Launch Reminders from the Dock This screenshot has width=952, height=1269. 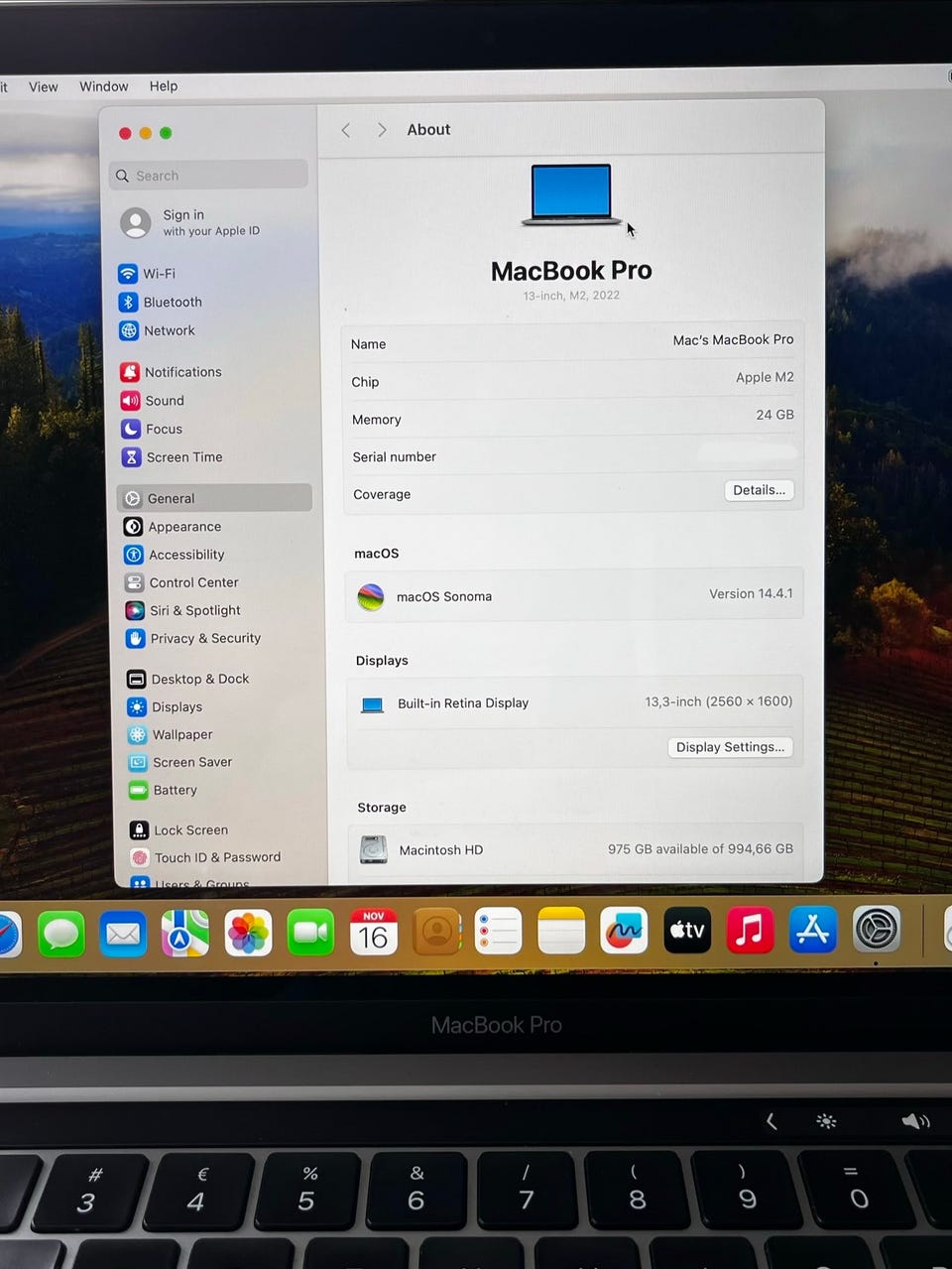pyautogui.click(x=499, y=932)
